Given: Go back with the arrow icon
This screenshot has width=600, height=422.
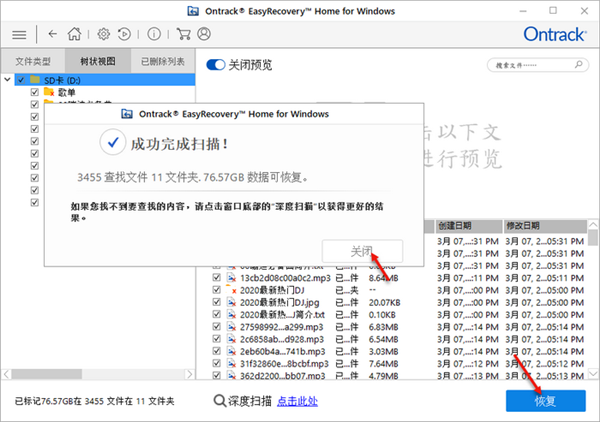Looking at the screenshot, I should 52,34.
